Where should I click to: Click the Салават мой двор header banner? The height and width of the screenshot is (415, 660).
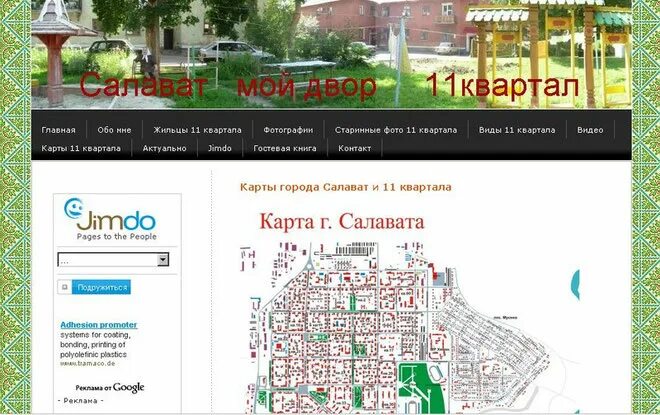click(331, 54)
